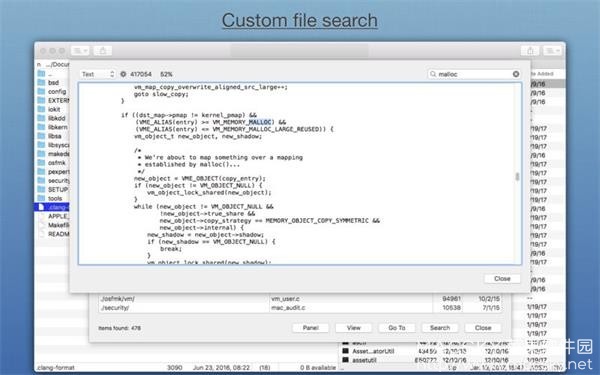Click the right toolbar share icon
Screen dimensions: 600x375
point(530,51)
